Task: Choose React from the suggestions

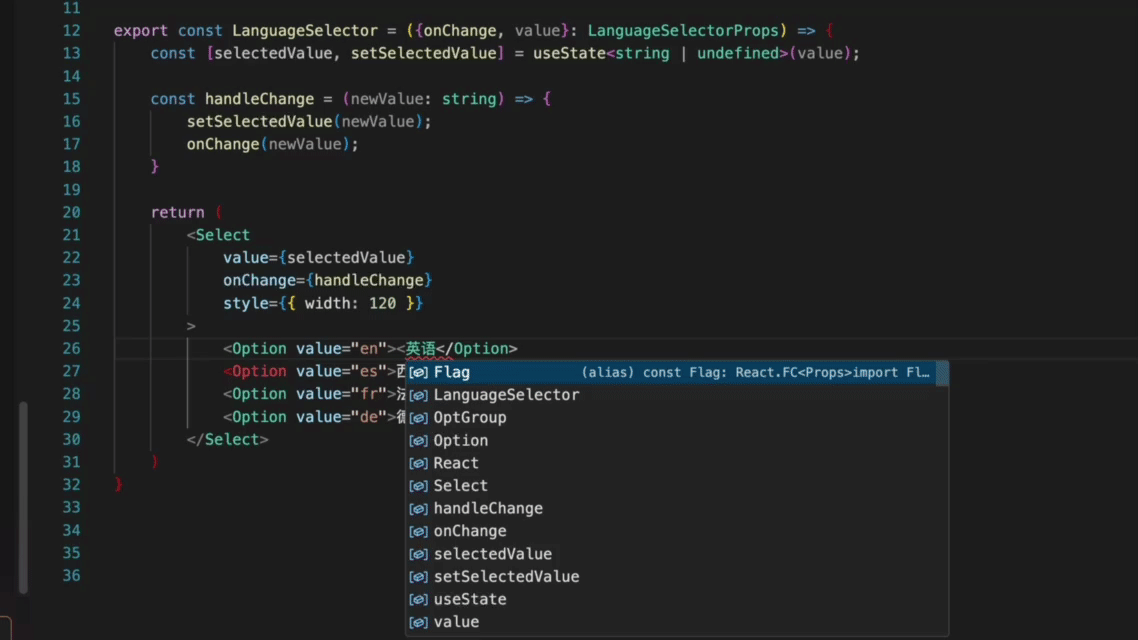Action: click(676, 463)
